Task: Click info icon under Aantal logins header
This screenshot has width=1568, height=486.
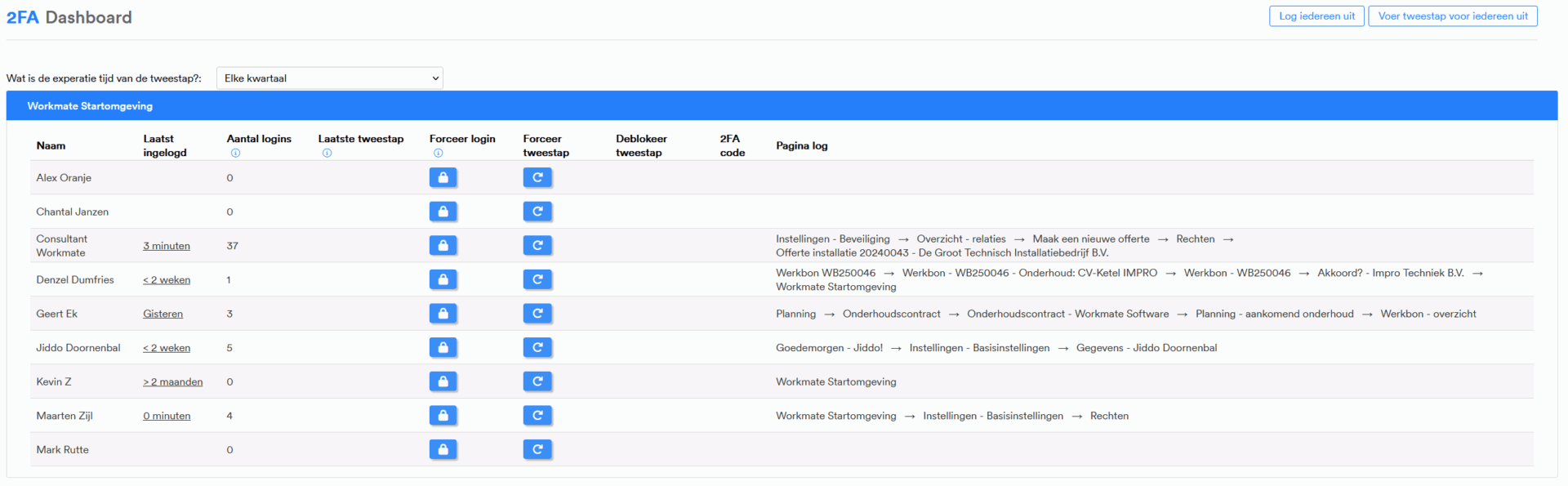Action: 235,153
